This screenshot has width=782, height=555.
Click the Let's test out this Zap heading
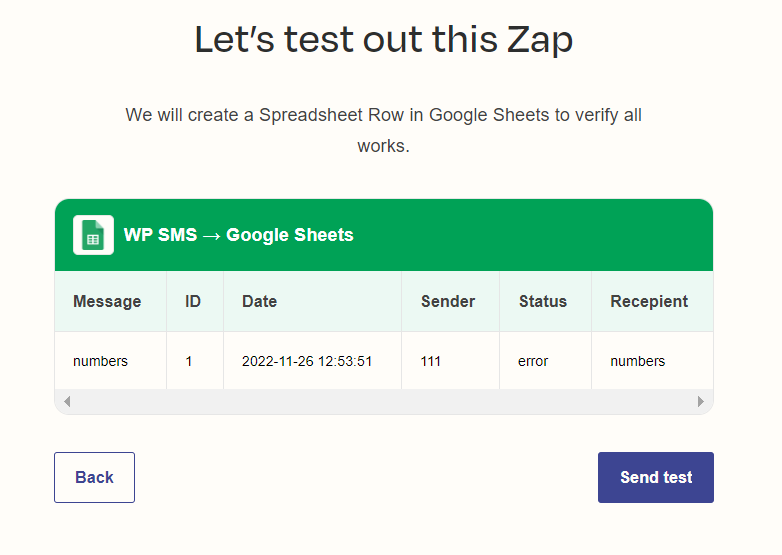point(384,40)
